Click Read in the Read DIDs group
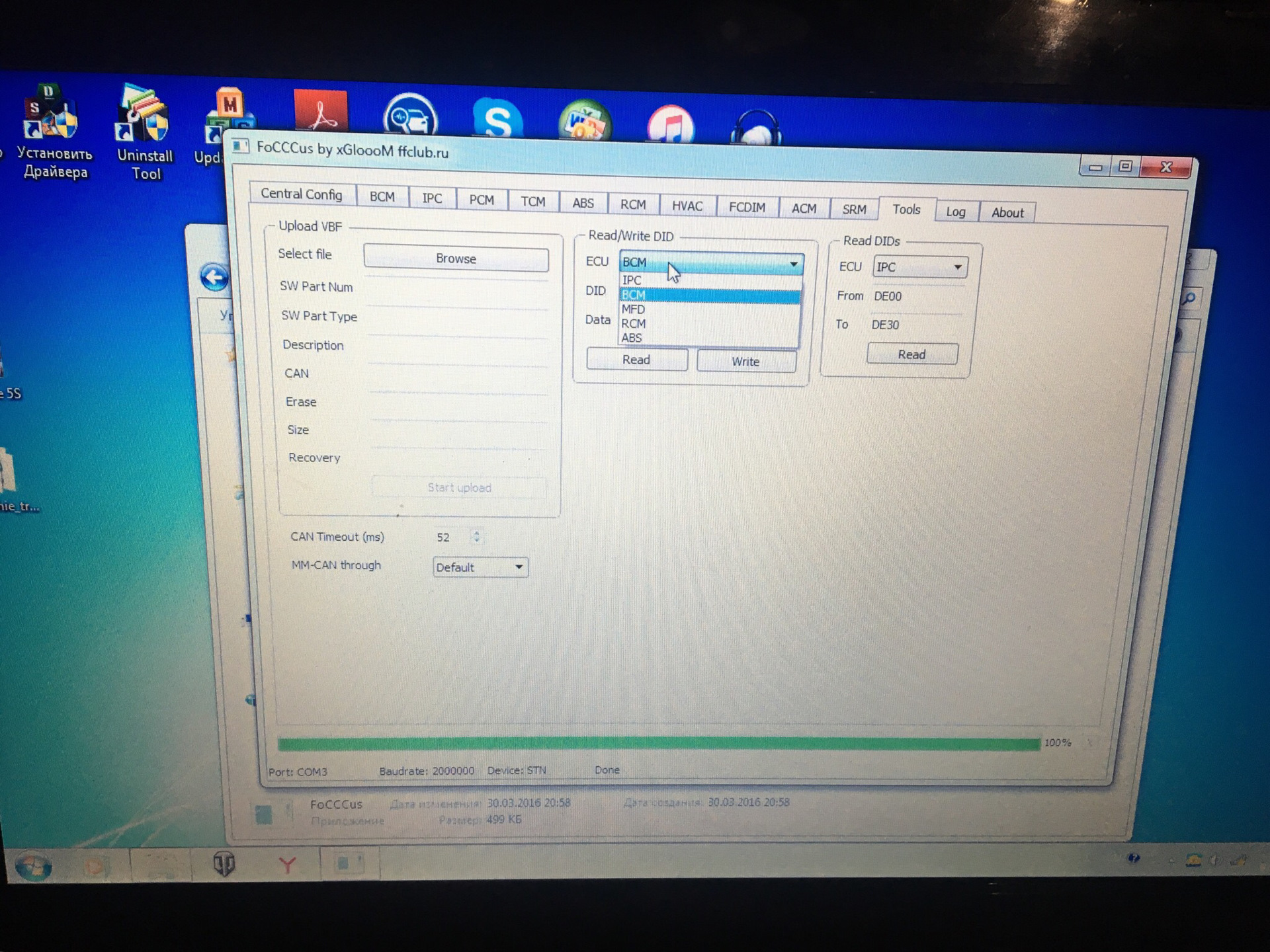The width and height of the screenshot is (1270, 952). [911, 354]
